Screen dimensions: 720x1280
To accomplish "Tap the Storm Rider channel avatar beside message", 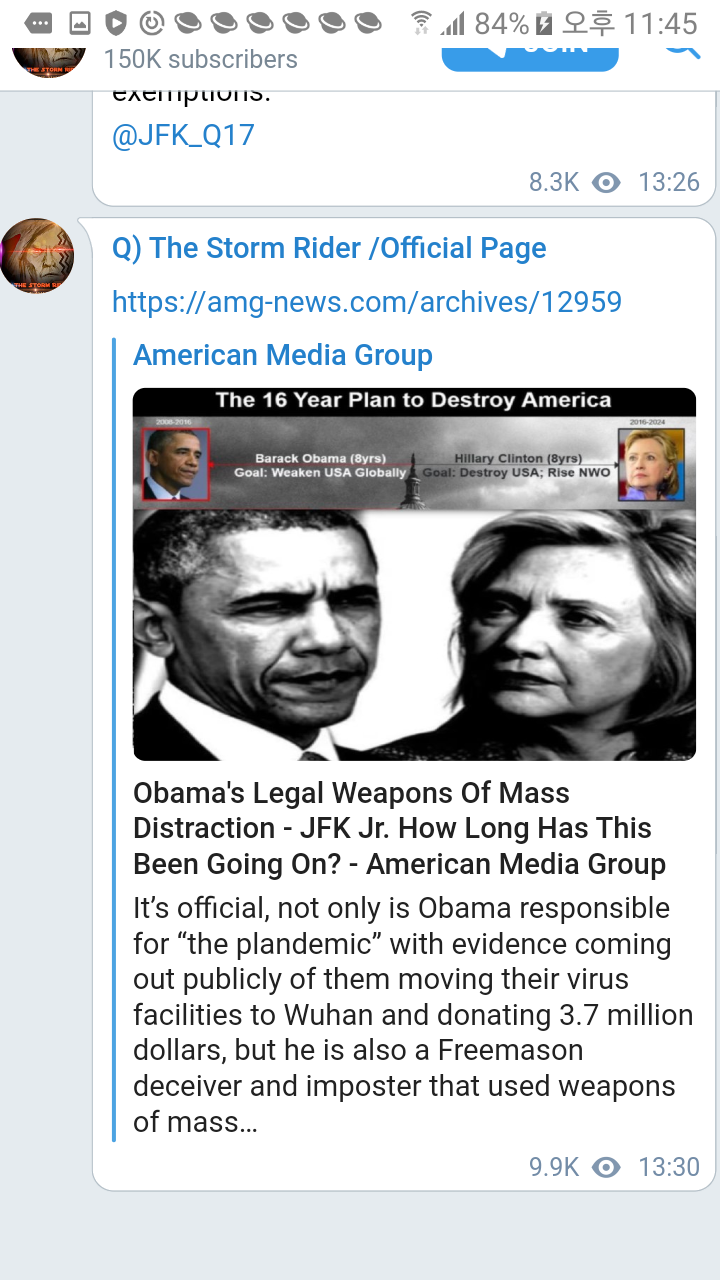I will (37, 256).
